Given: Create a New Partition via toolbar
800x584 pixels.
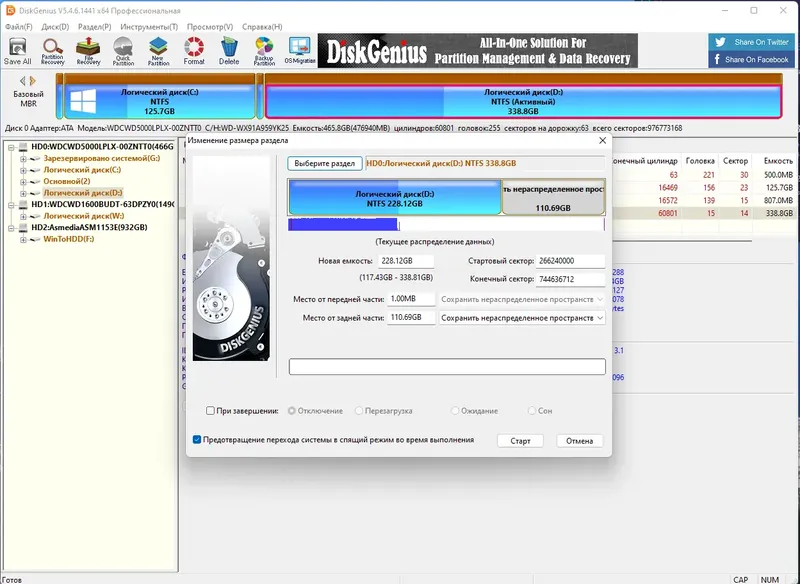Looking at the screenshot, I should (x=158, y=51).
